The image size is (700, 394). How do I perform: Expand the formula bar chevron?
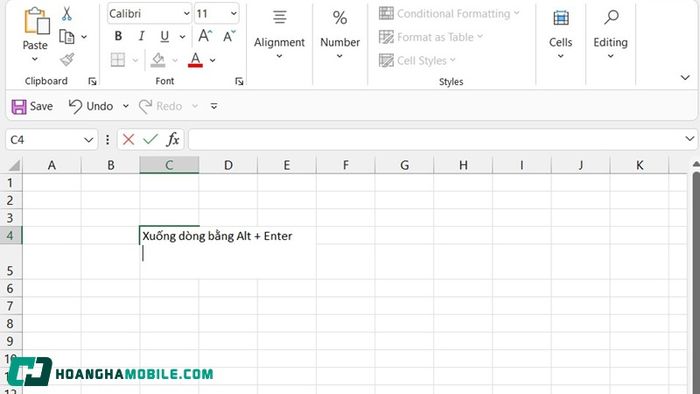pos(690,139)
